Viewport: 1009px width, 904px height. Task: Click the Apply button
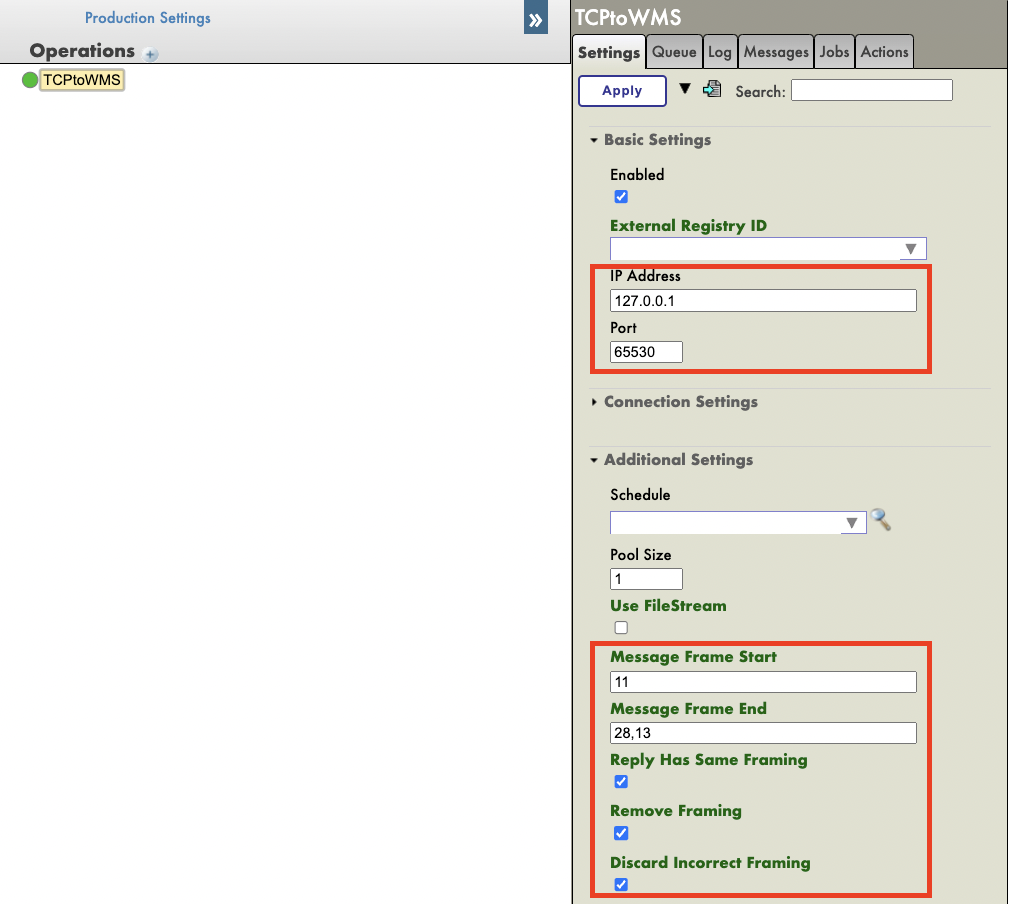[x=622, y=91]
